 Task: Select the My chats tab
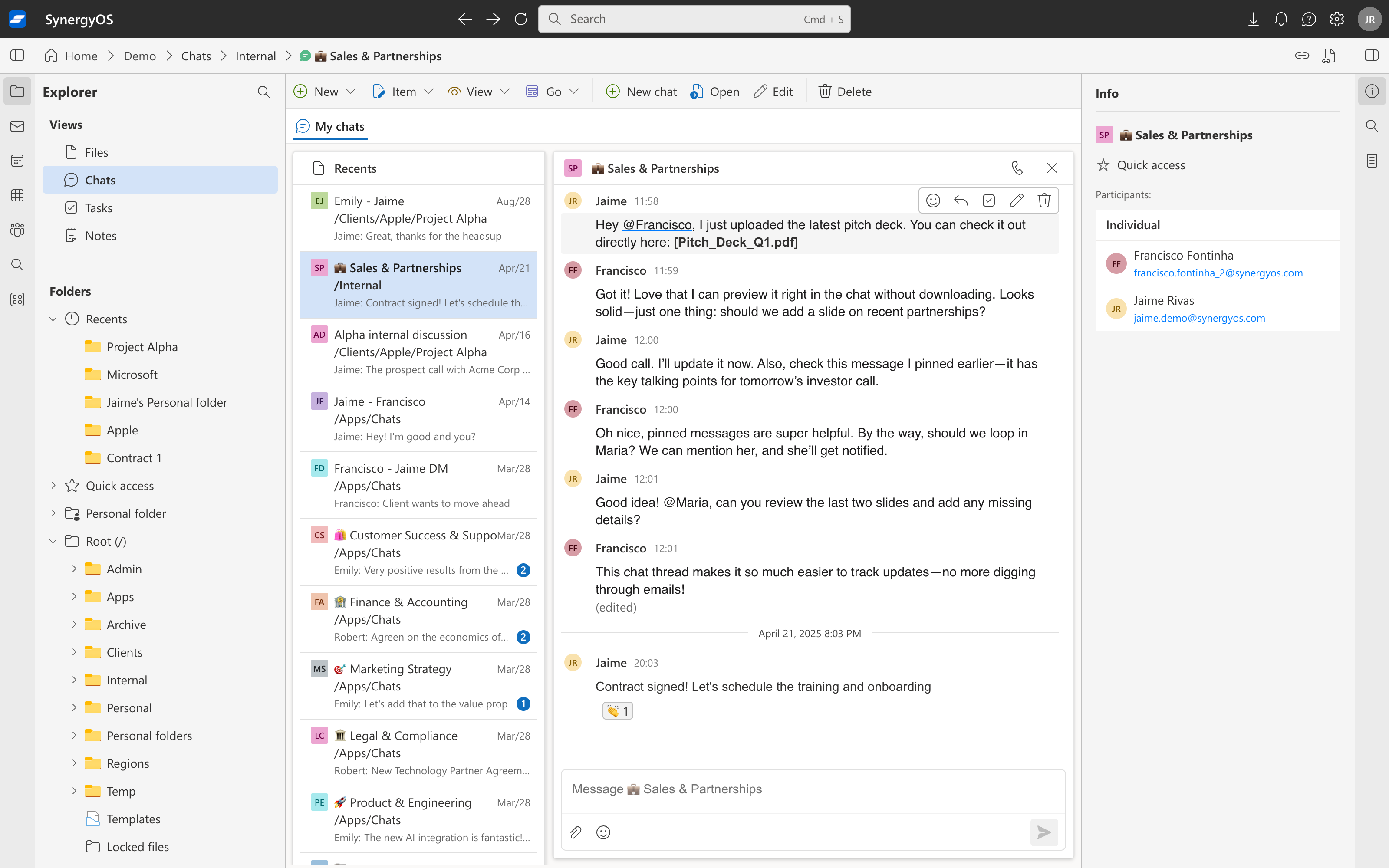[x=331, y=126]
